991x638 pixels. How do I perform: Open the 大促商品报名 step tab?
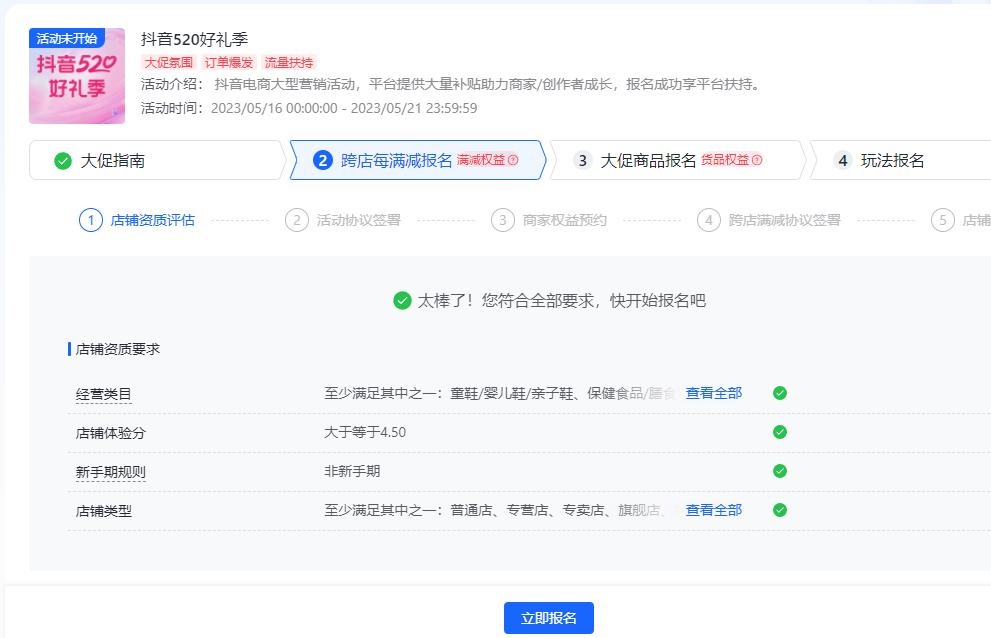click(x=678, y=161)
